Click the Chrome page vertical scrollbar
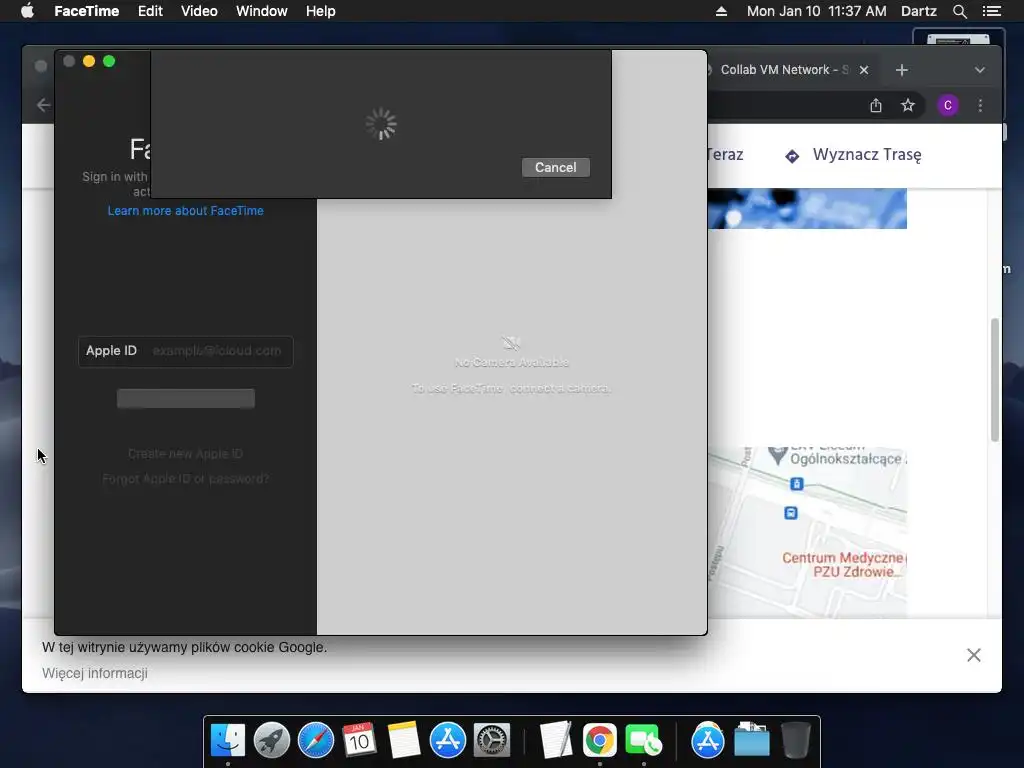1024x768 pixels. (x=995, y=380)
